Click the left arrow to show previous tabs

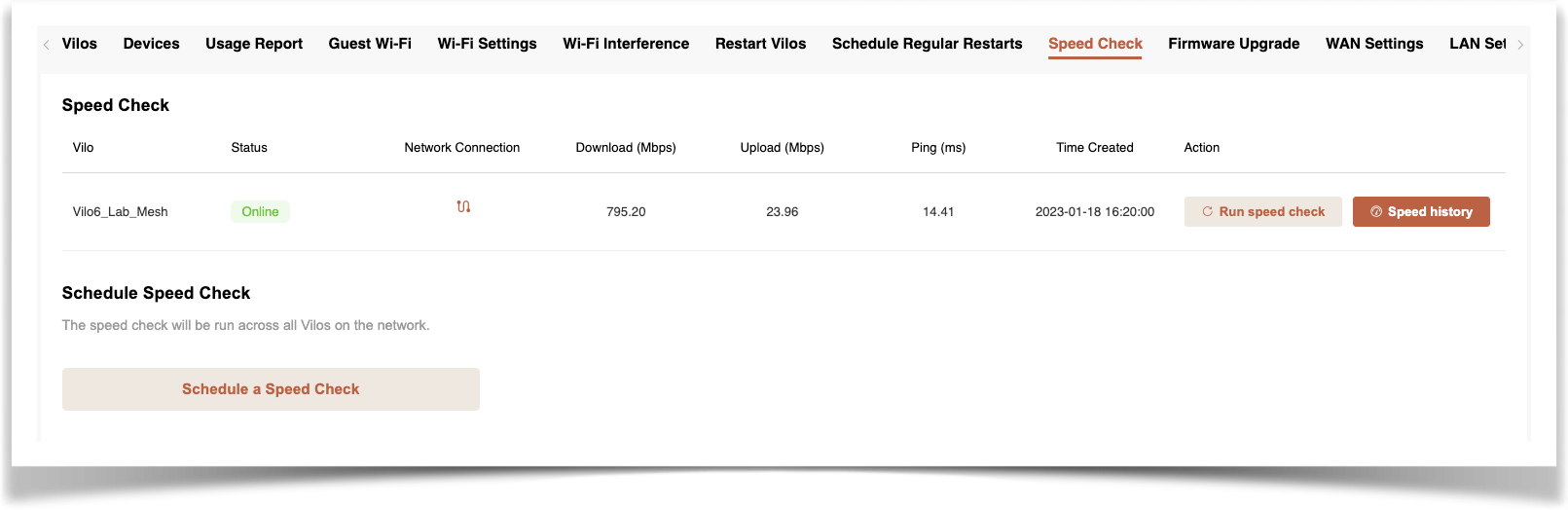[46, 45]
